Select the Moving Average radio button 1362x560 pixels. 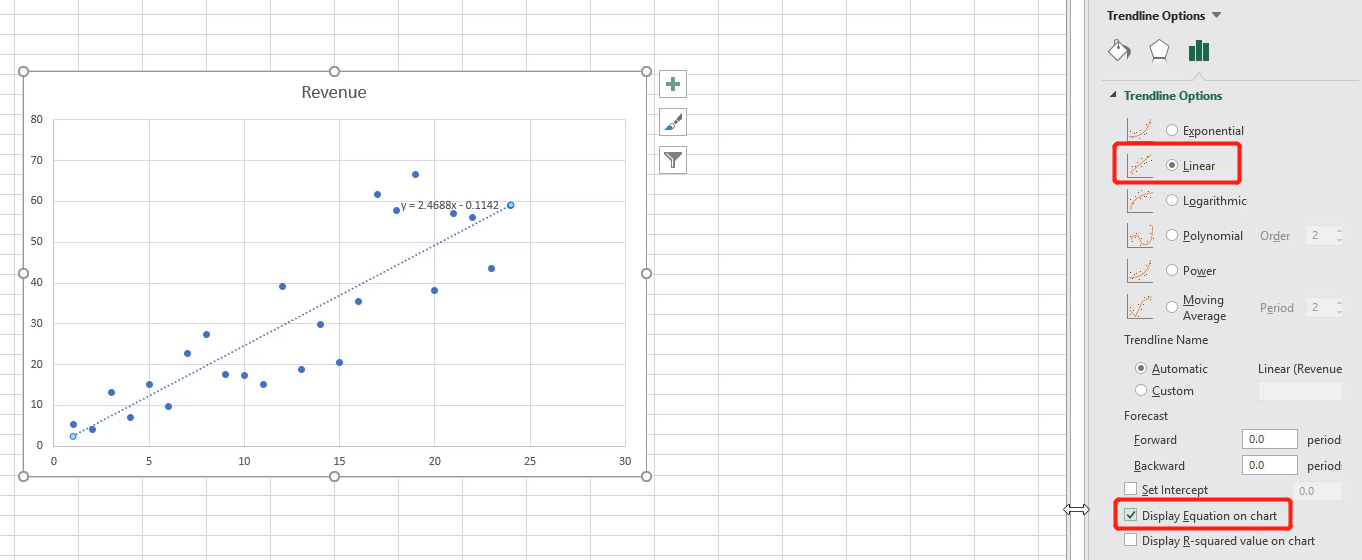(x=1172, y=307)
